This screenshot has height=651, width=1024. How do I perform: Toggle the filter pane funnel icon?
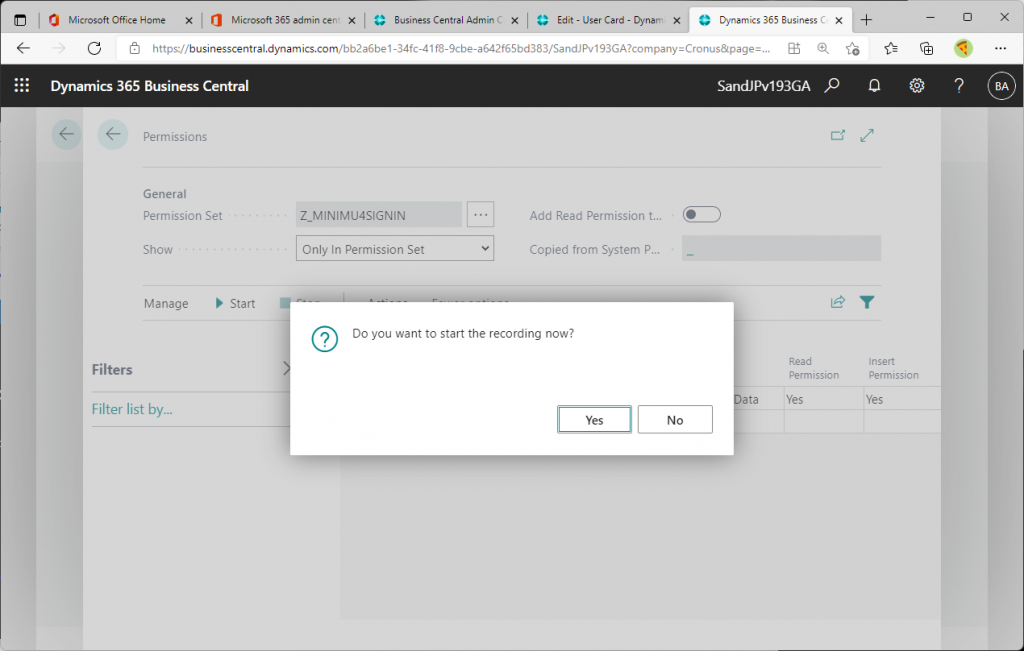(867, 302)
